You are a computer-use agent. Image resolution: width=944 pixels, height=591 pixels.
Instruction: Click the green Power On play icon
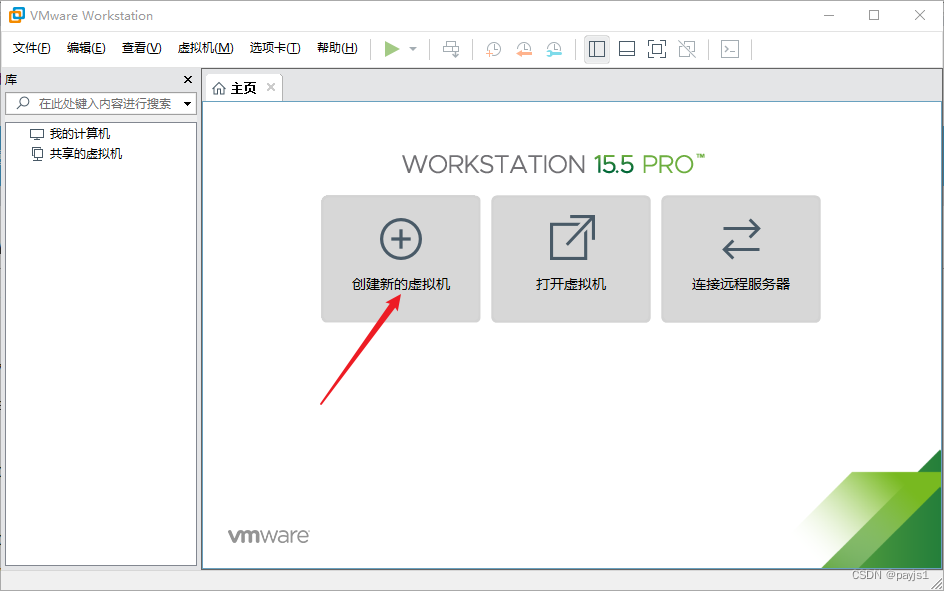tap(392, 49)
